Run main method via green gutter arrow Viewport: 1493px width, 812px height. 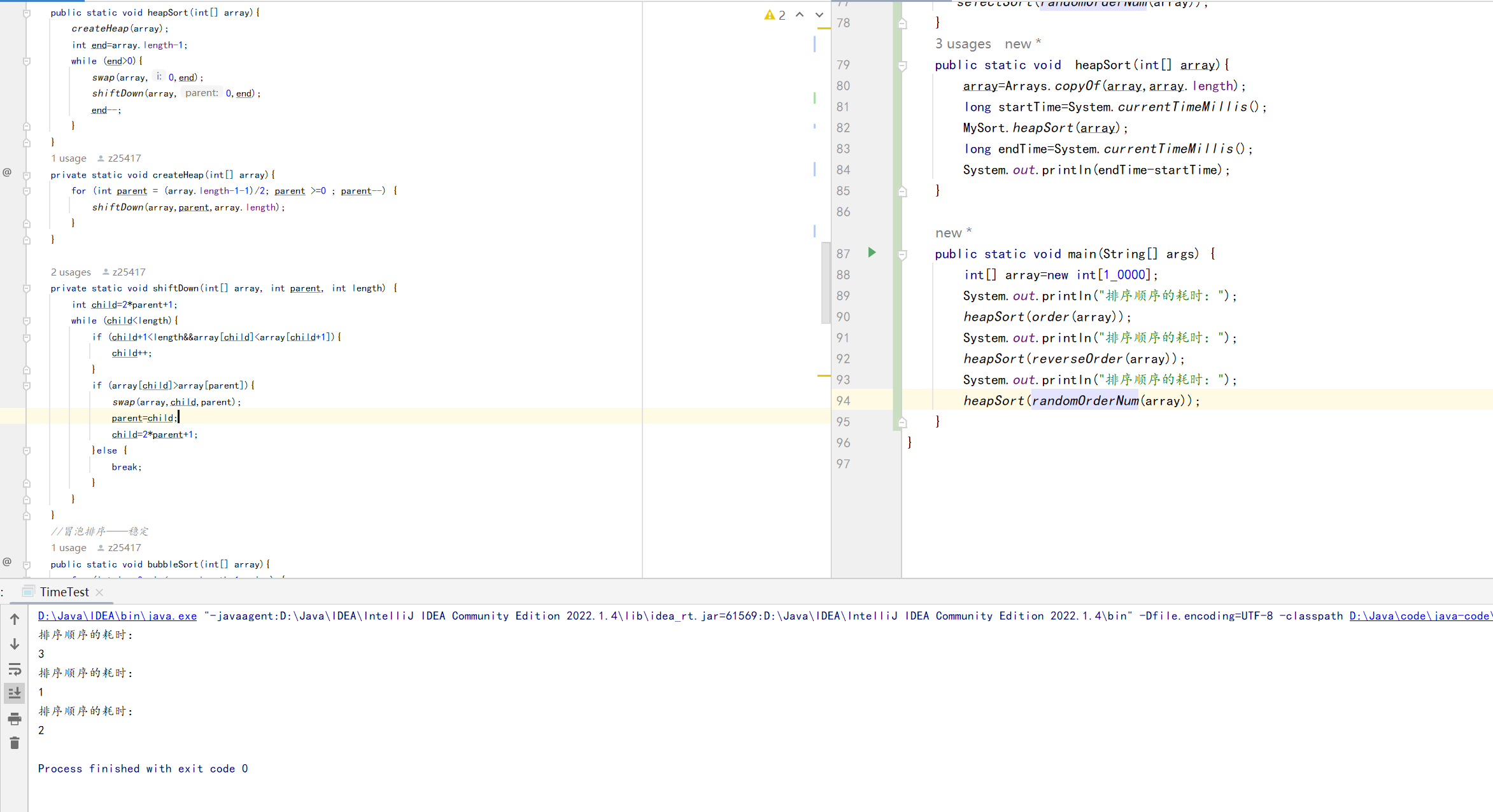coord(872,253)
